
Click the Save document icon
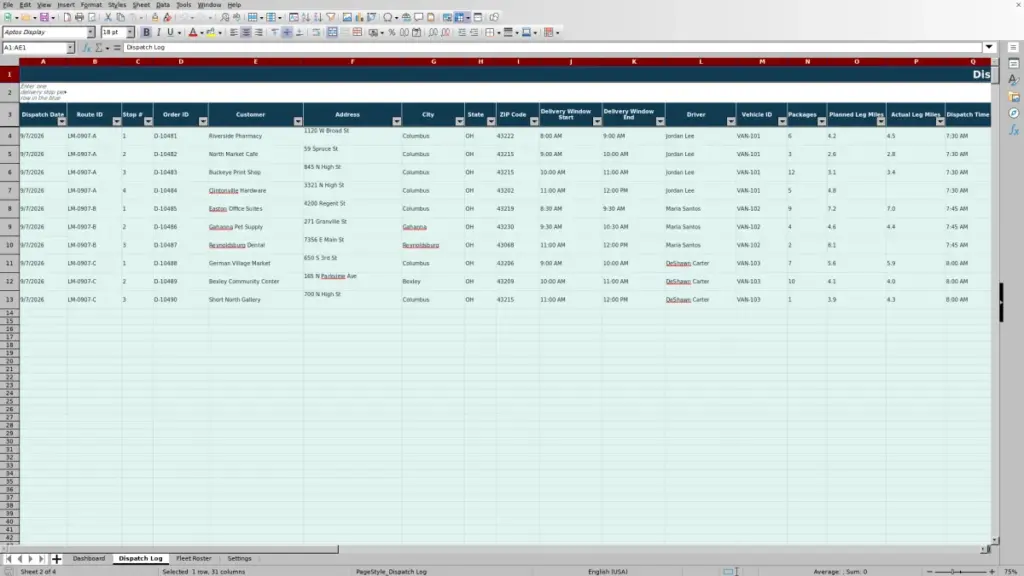tap(44, 17)
